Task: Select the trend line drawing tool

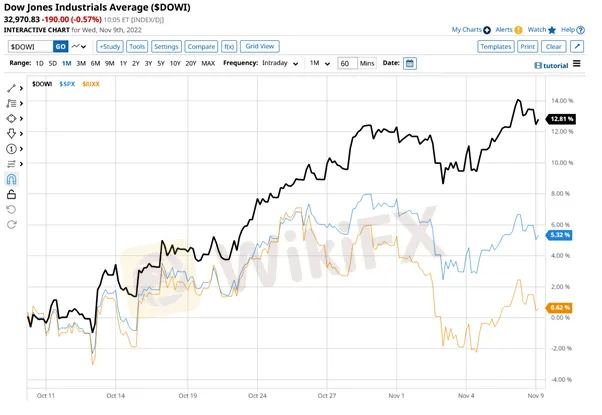Action: click(x=11, y=89)
